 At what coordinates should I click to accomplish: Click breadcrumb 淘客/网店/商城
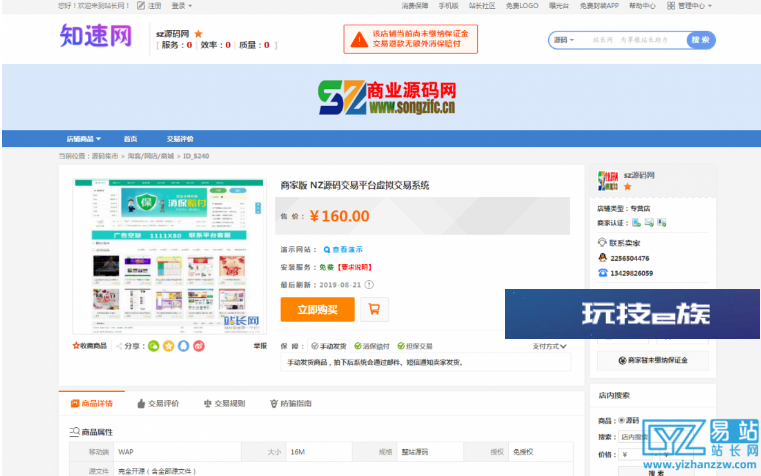150,156
